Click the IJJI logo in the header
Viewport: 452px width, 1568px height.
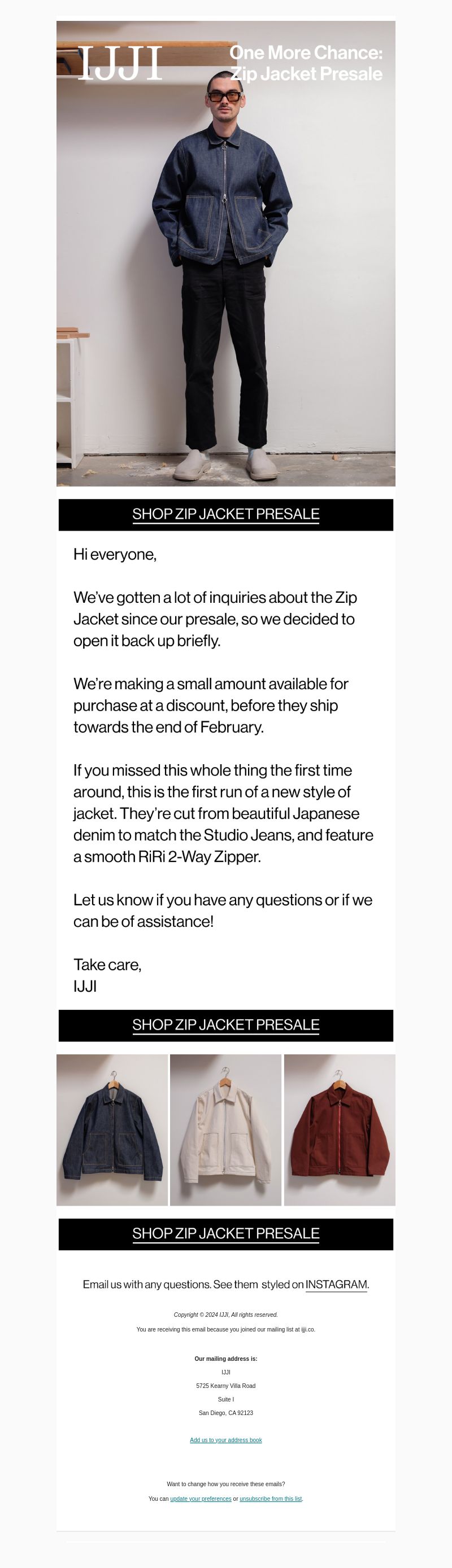pos(120,63)
